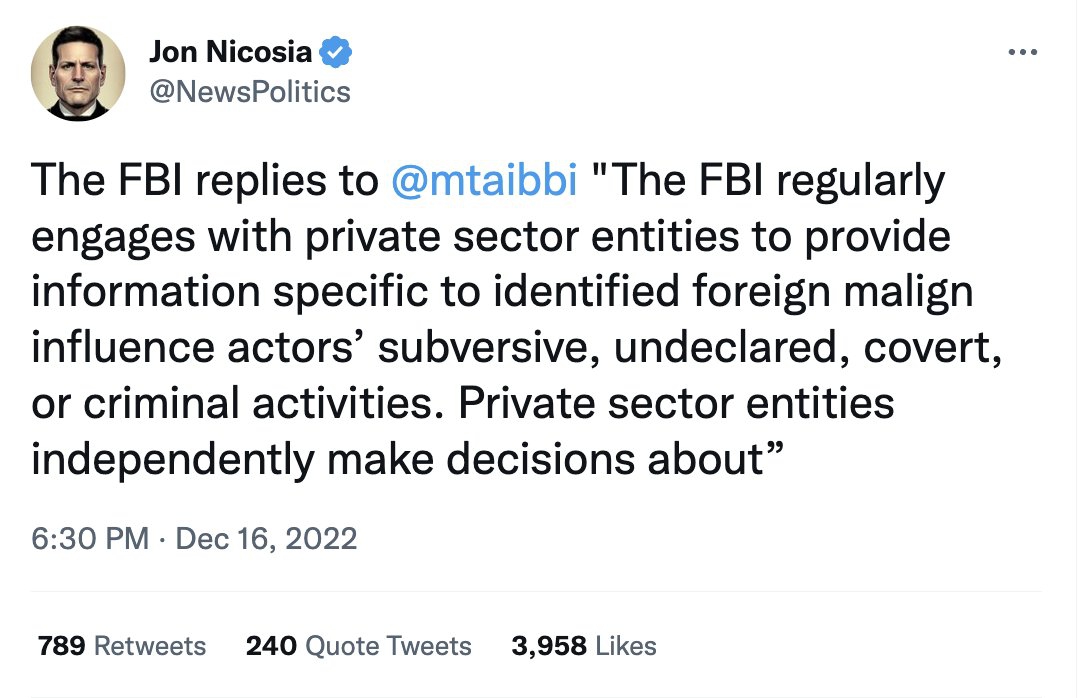Screen dimensions: 1086x698
Task: Click the 240 quote count number
Action: tap(270, 646)
